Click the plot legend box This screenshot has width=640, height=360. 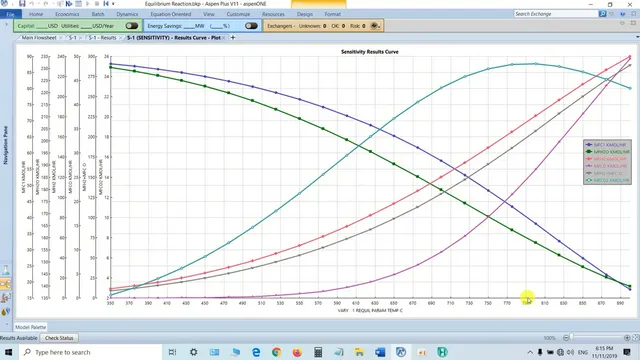[607, 162]
